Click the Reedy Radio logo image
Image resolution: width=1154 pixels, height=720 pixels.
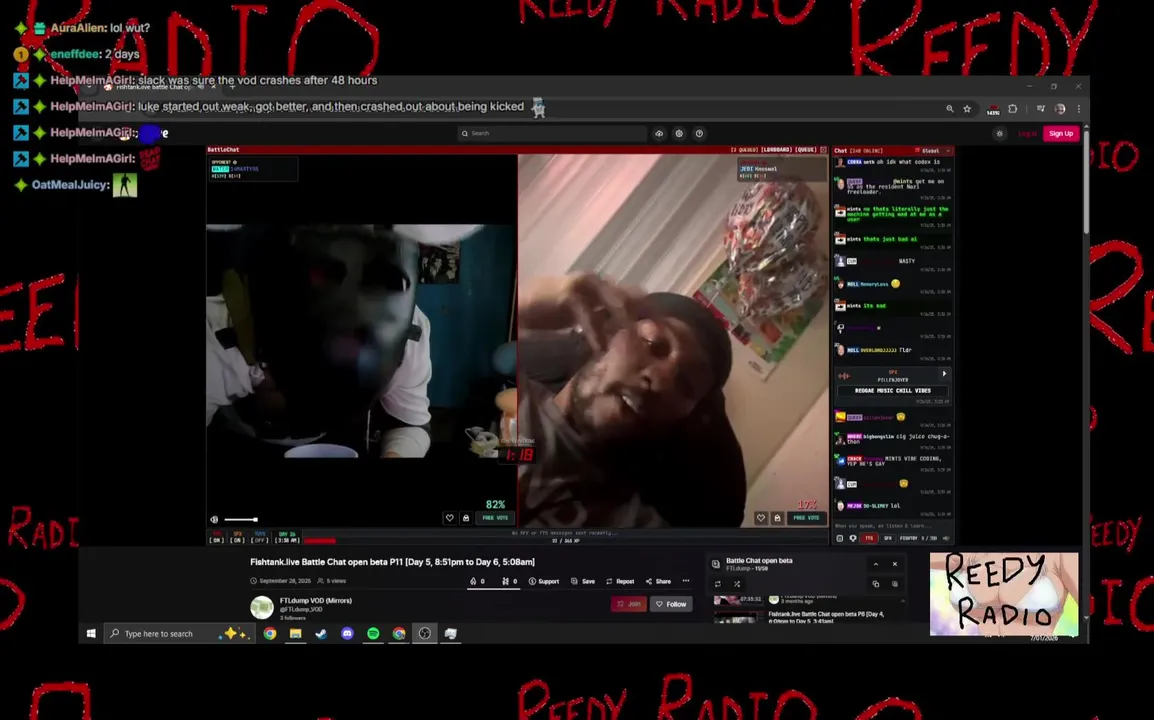1004,594
